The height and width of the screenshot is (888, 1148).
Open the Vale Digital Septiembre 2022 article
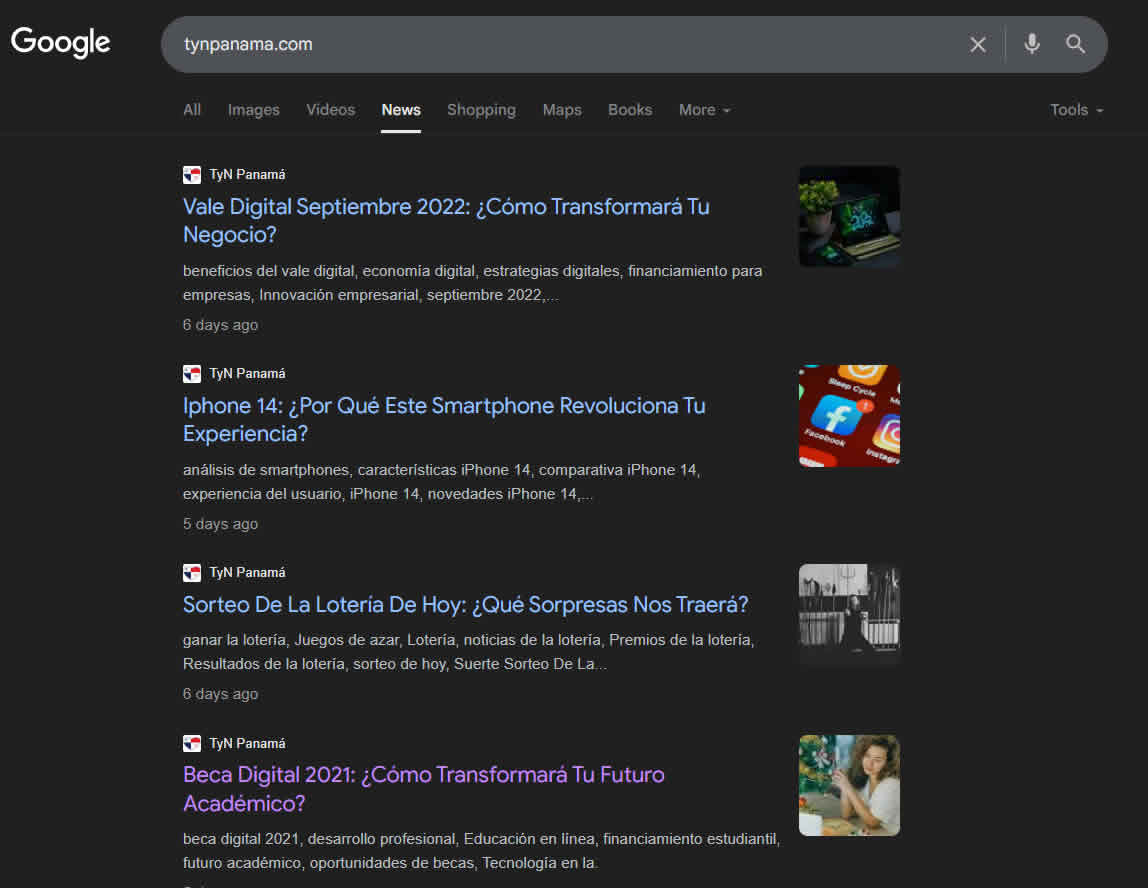(x=446, y=220)
